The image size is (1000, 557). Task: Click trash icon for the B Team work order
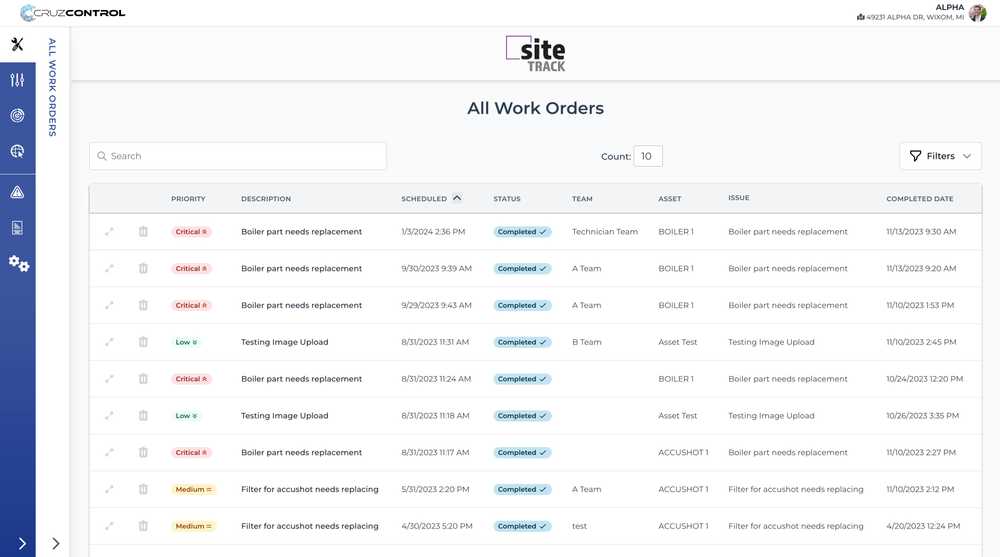(x=143, y=342)
